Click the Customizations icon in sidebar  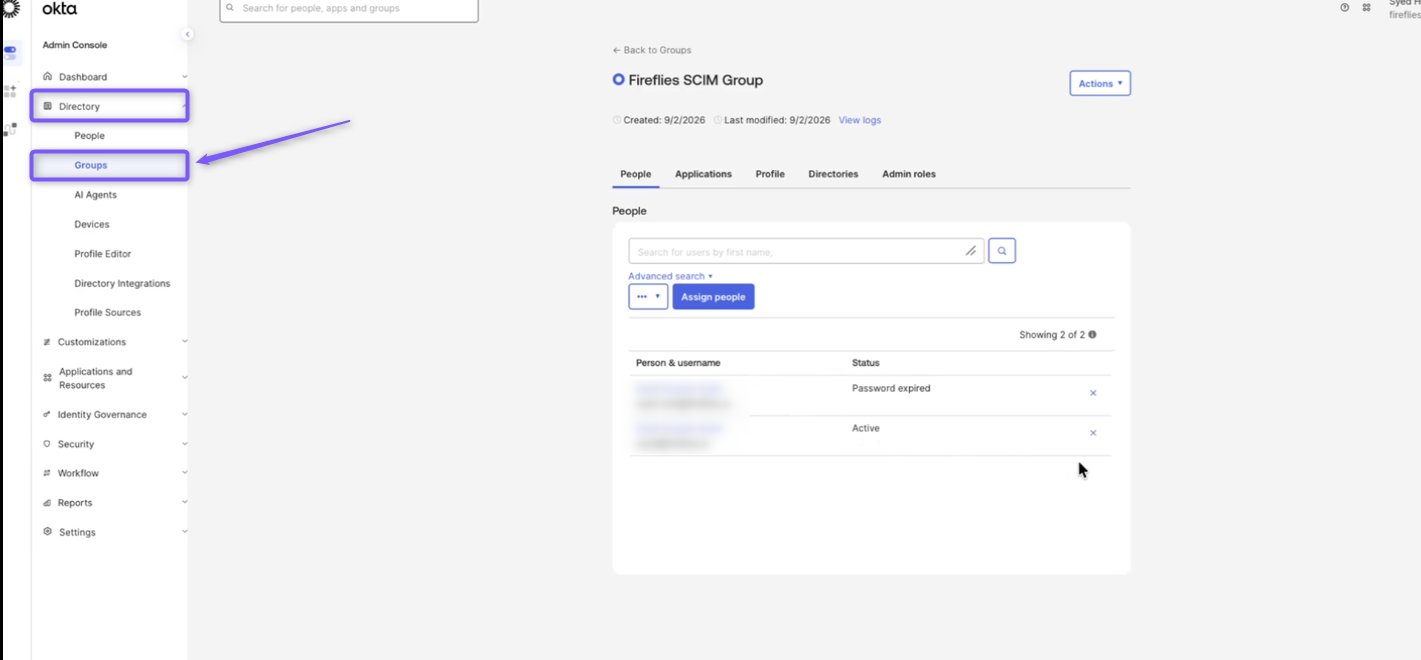coord(47,342)
